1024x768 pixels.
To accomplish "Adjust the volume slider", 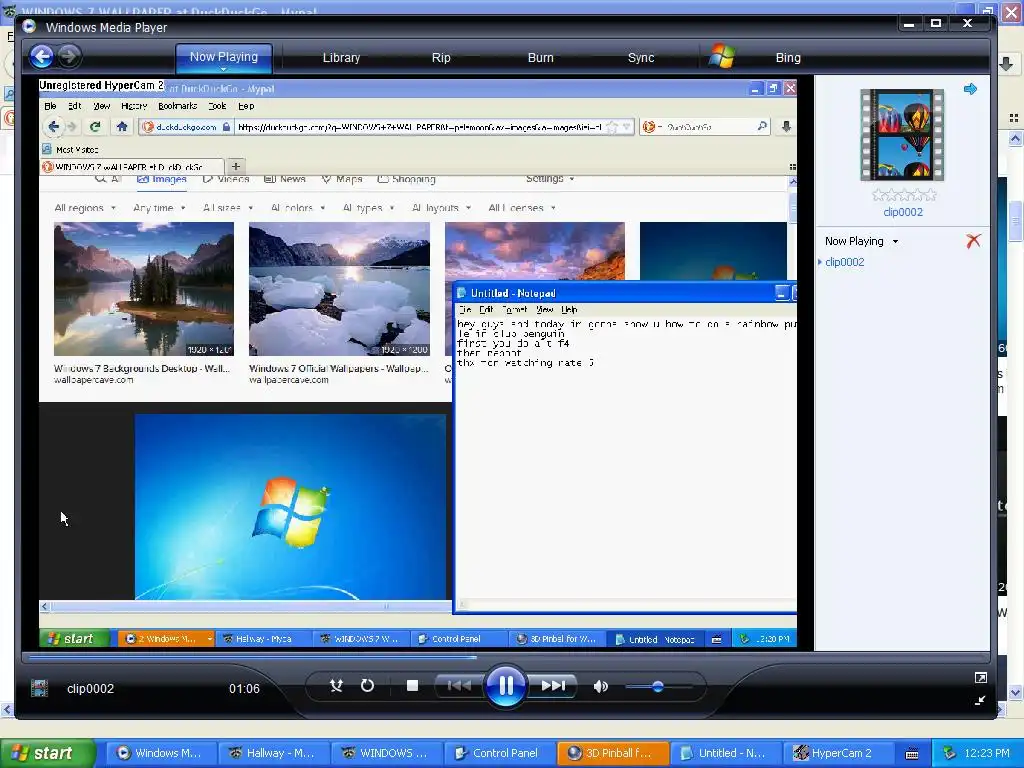I will (658, 686).
